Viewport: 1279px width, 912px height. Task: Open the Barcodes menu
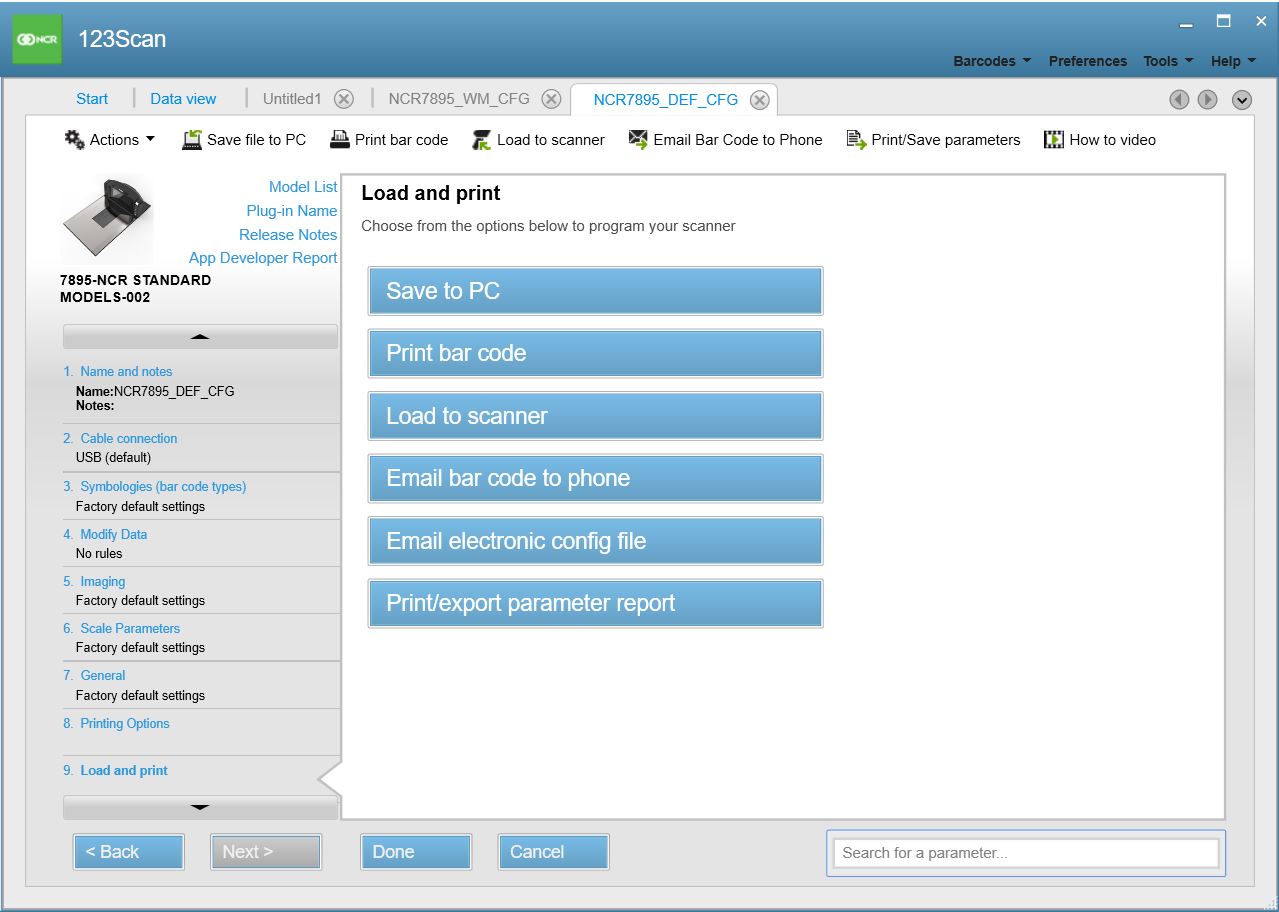tap(992, 61)
